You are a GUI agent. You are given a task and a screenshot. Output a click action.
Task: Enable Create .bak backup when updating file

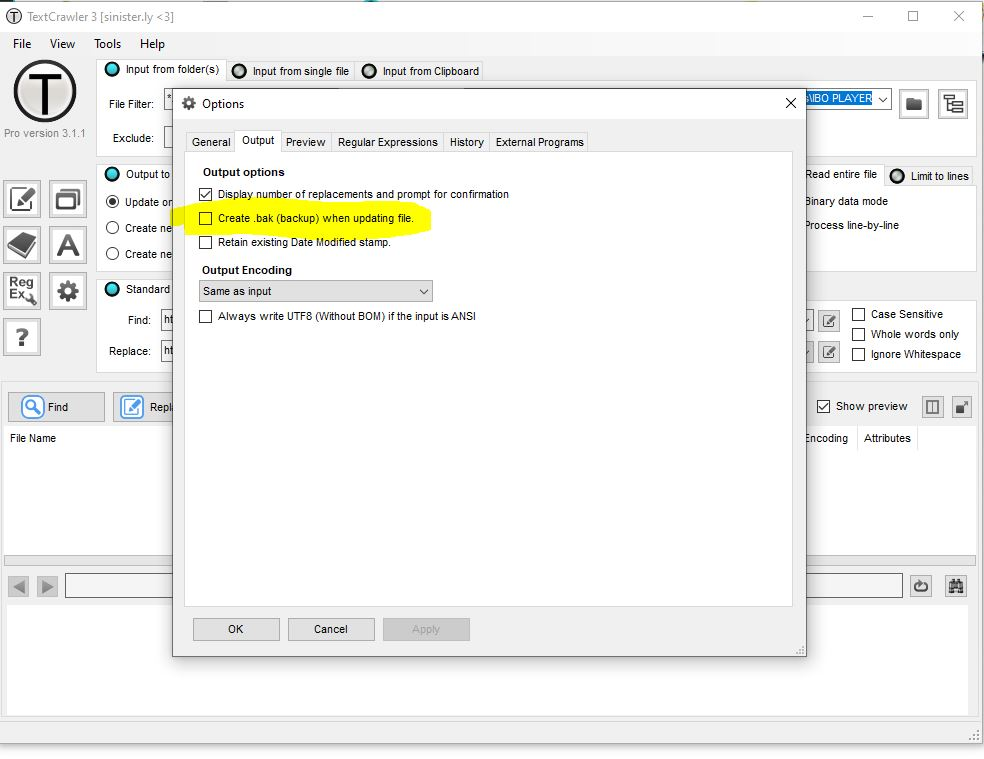click(x=206, y=218)
